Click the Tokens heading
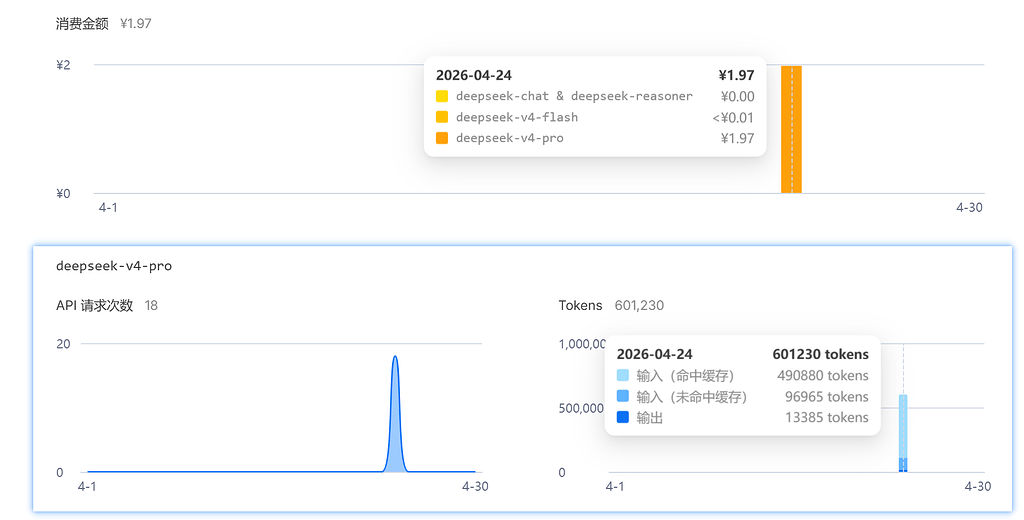1024x520 pixels. pyautogui.click(x=581, y=305)
